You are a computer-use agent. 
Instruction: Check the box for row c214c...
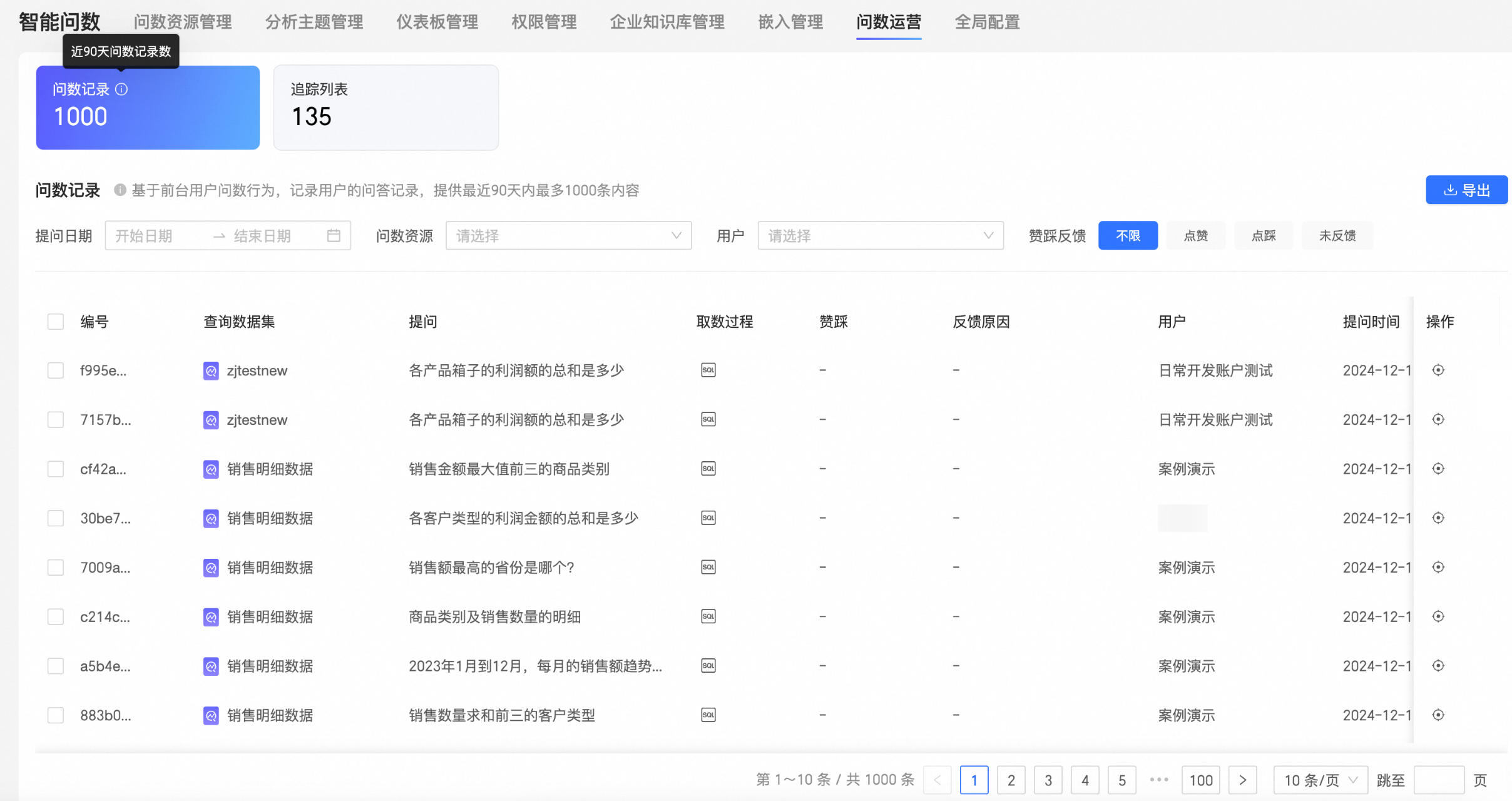[x=56, y=617]
